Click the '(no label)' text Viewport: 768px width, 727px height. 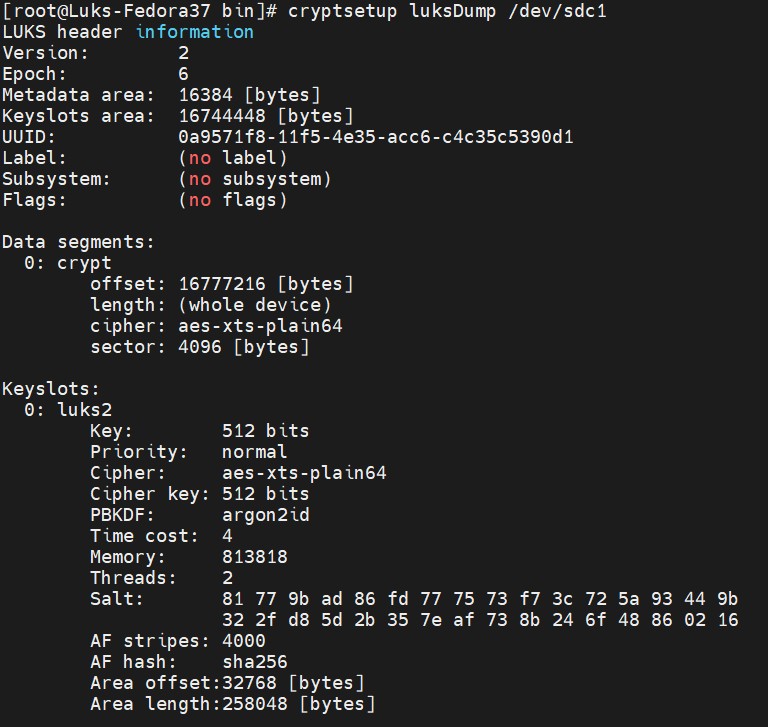point(233,158)
